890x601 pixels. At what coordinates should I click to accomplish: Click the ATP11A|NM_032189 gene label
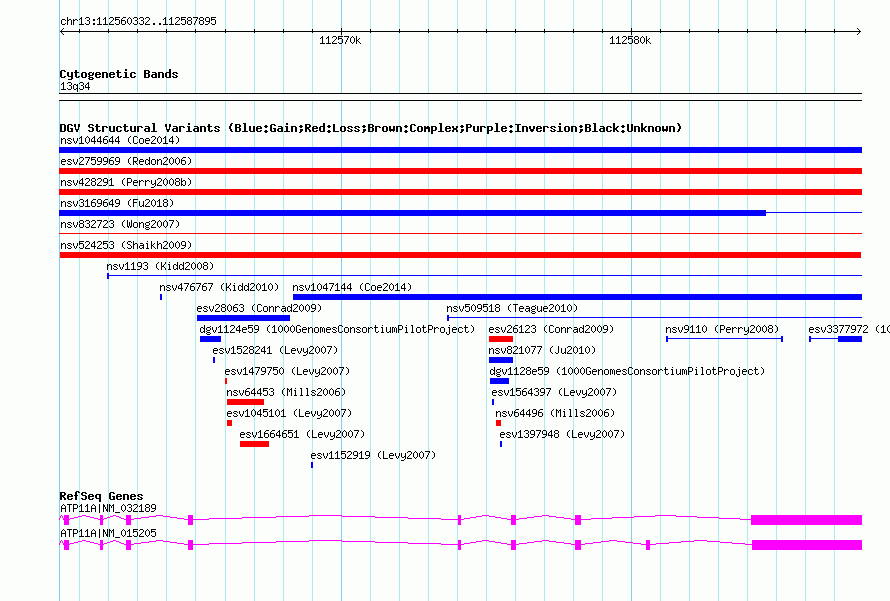click(108, 508)
